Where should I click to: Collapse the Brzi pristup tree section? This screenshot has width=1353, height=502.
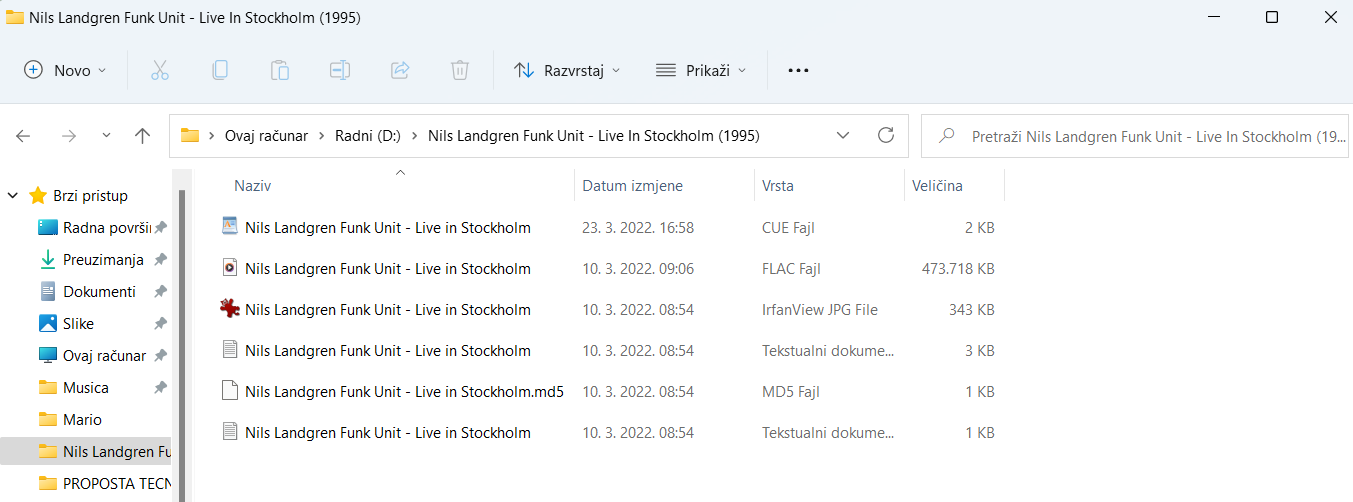coord(13,196)
